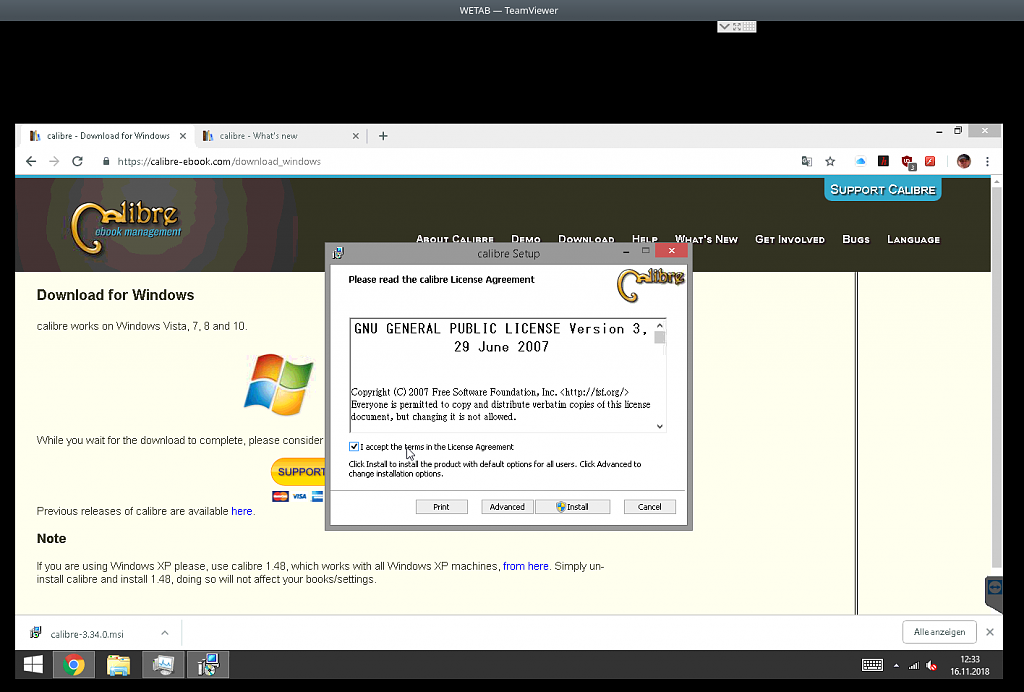Click Chrome icon in taskbar

[74, 665]
